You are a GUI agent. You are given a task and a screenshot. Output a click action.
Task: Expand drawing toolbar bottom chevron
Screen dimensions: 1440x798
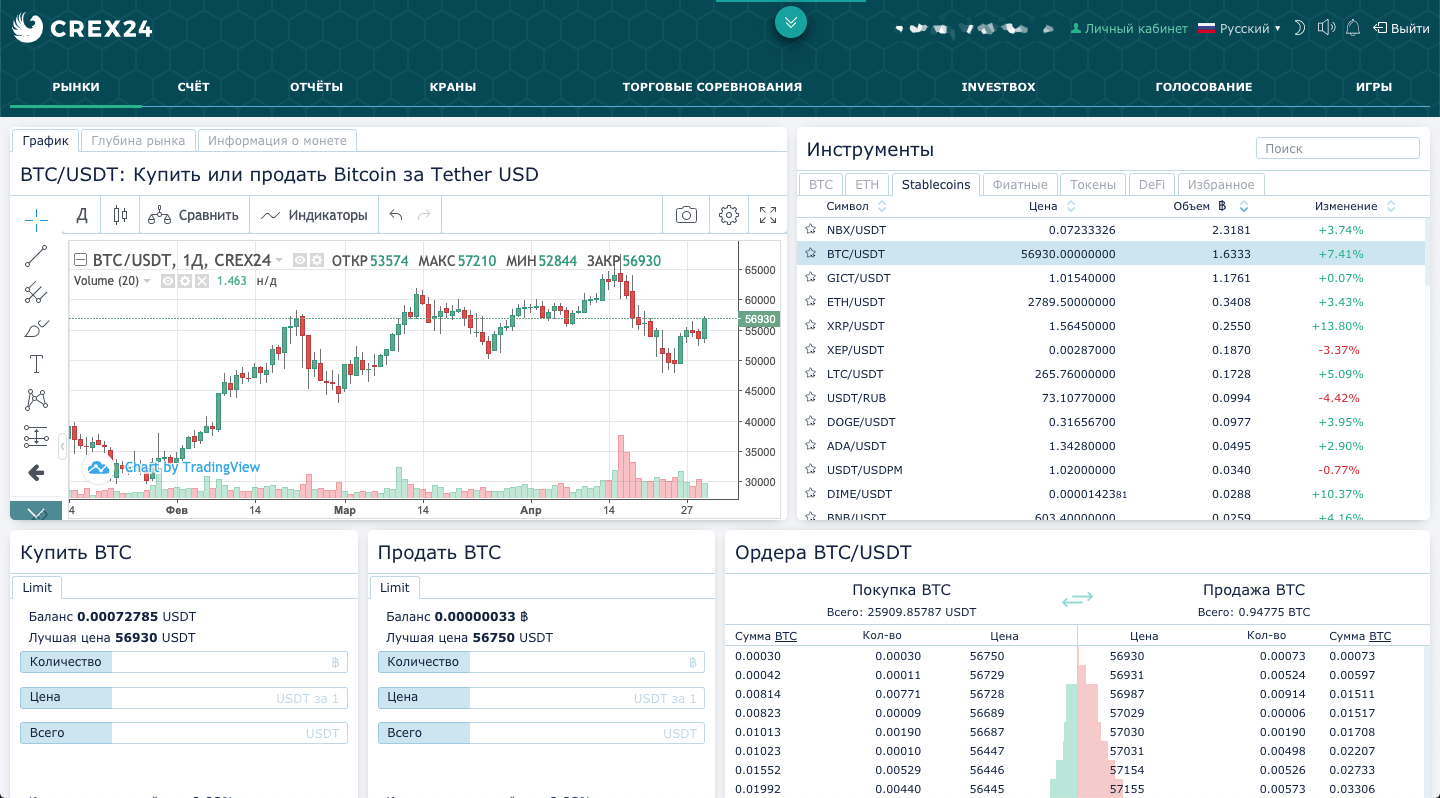click(36, 511)
